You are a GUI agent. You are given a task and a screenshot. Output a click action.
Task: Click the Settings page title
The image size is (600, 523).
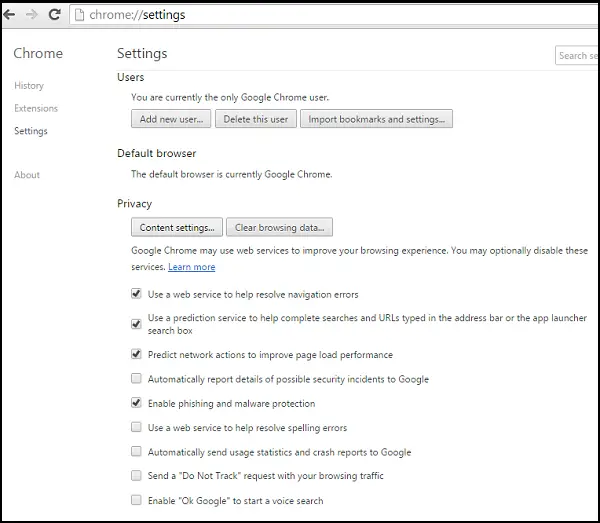point(142,54)
